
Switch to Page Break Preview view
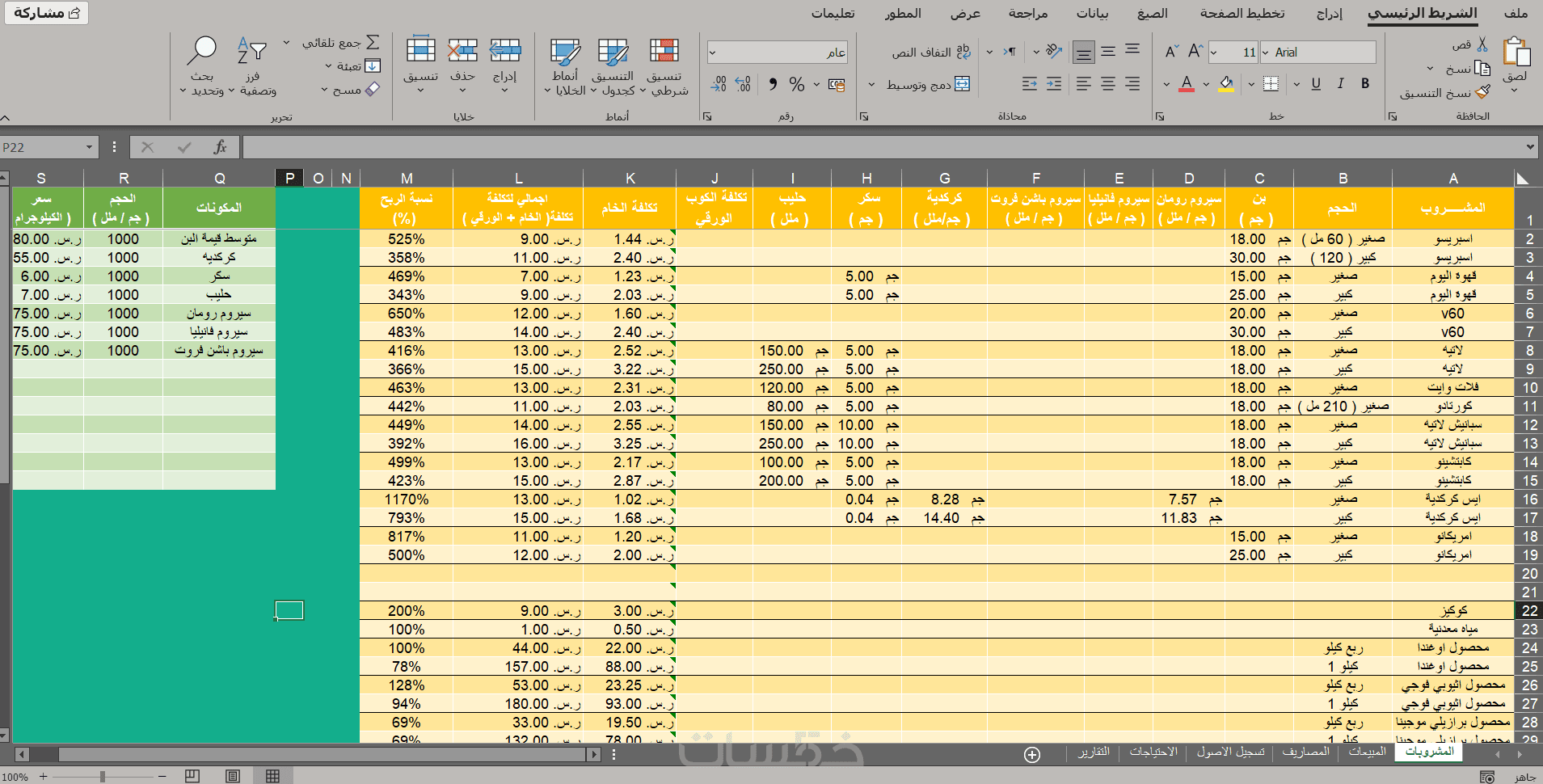(x=192, y=776)
